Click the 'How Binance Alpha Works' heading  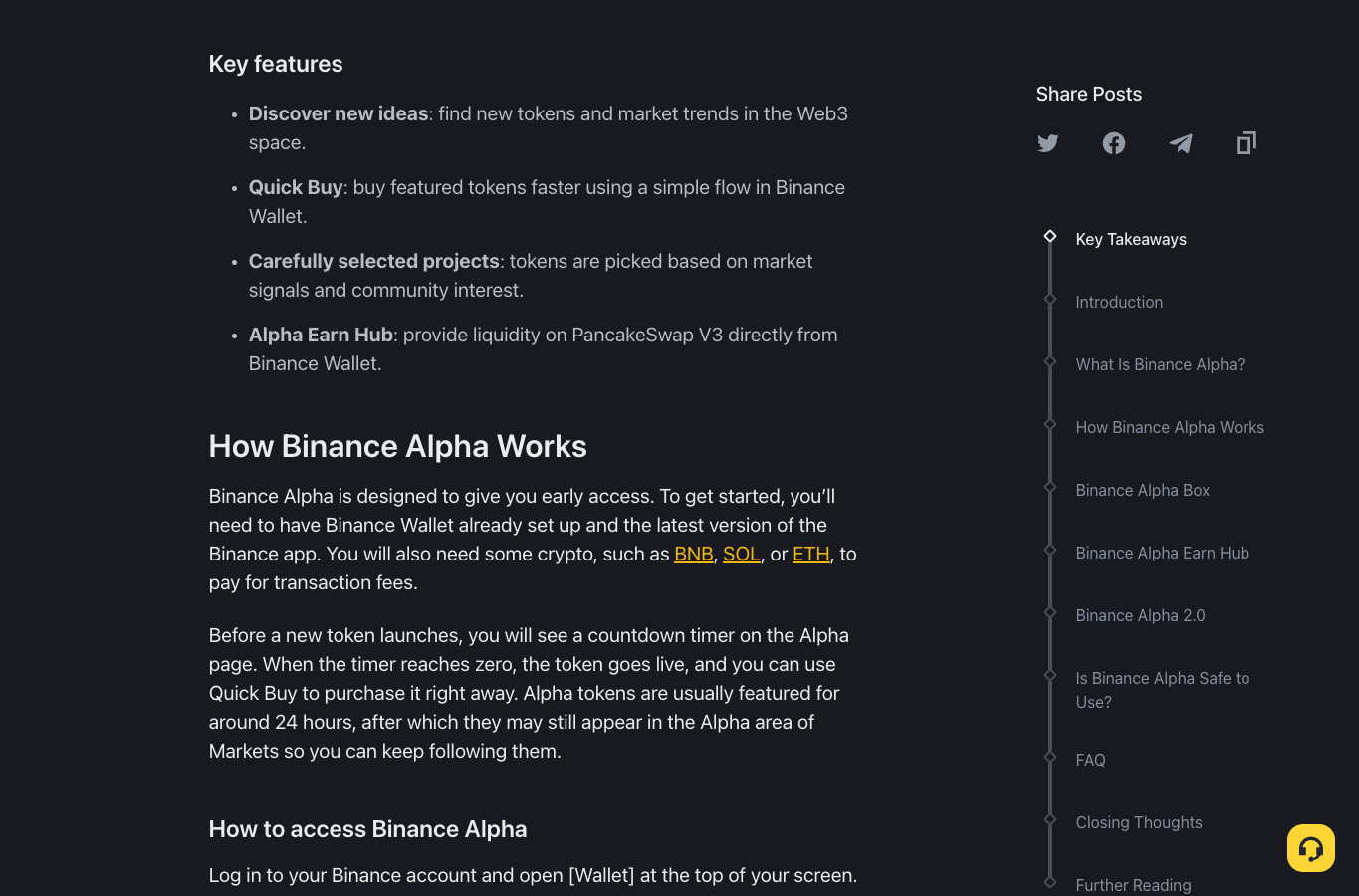click(x=397, y=446)
